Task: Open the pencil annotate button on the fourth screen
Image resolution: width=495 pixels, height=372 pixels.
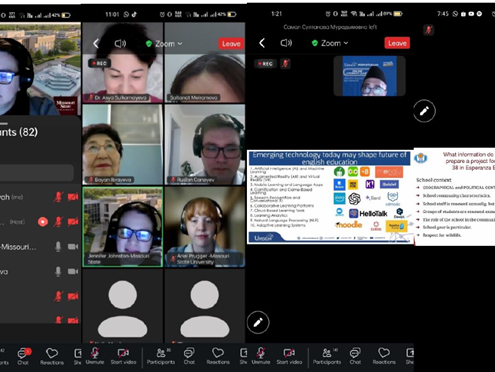Action: point(424,111)
